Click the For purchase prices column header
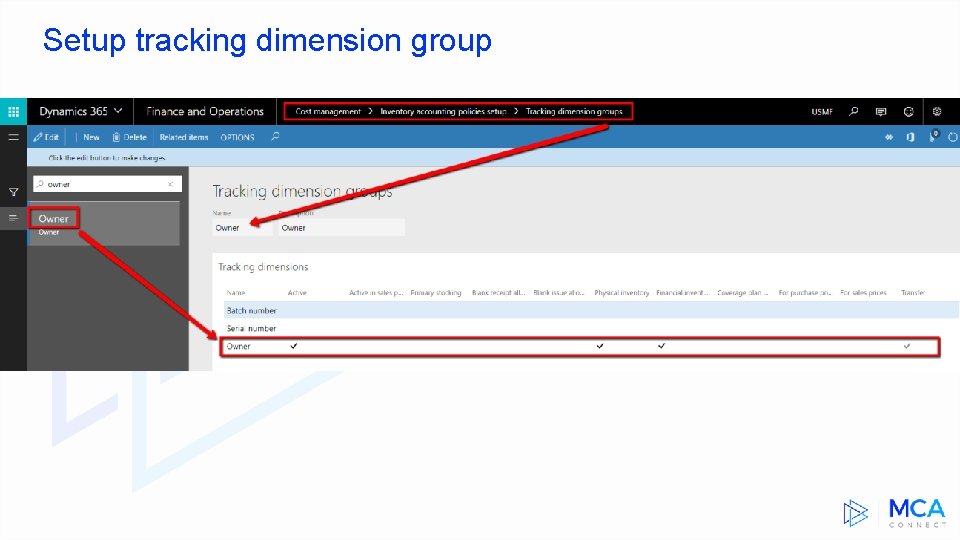960x540 pixels. click(x=804, y=293)
